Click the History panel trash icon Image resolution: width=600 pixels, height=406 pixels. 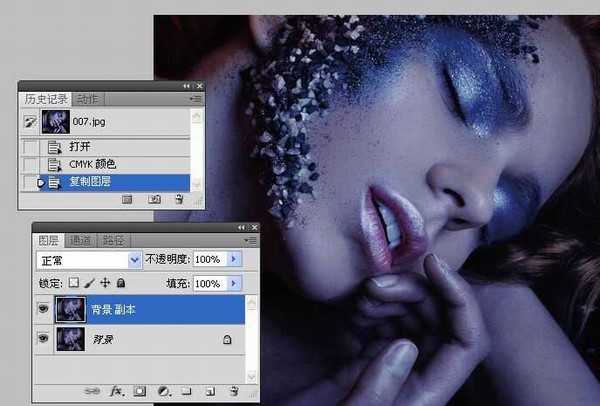pyautogui.click(x=179, y=199)
